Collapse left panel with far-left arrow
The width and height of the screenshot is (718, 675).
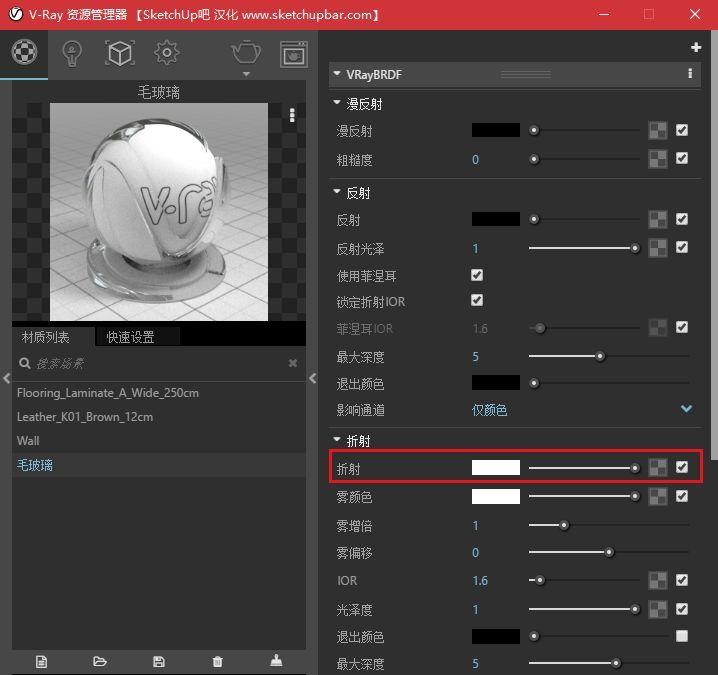[x=6, y=378]
